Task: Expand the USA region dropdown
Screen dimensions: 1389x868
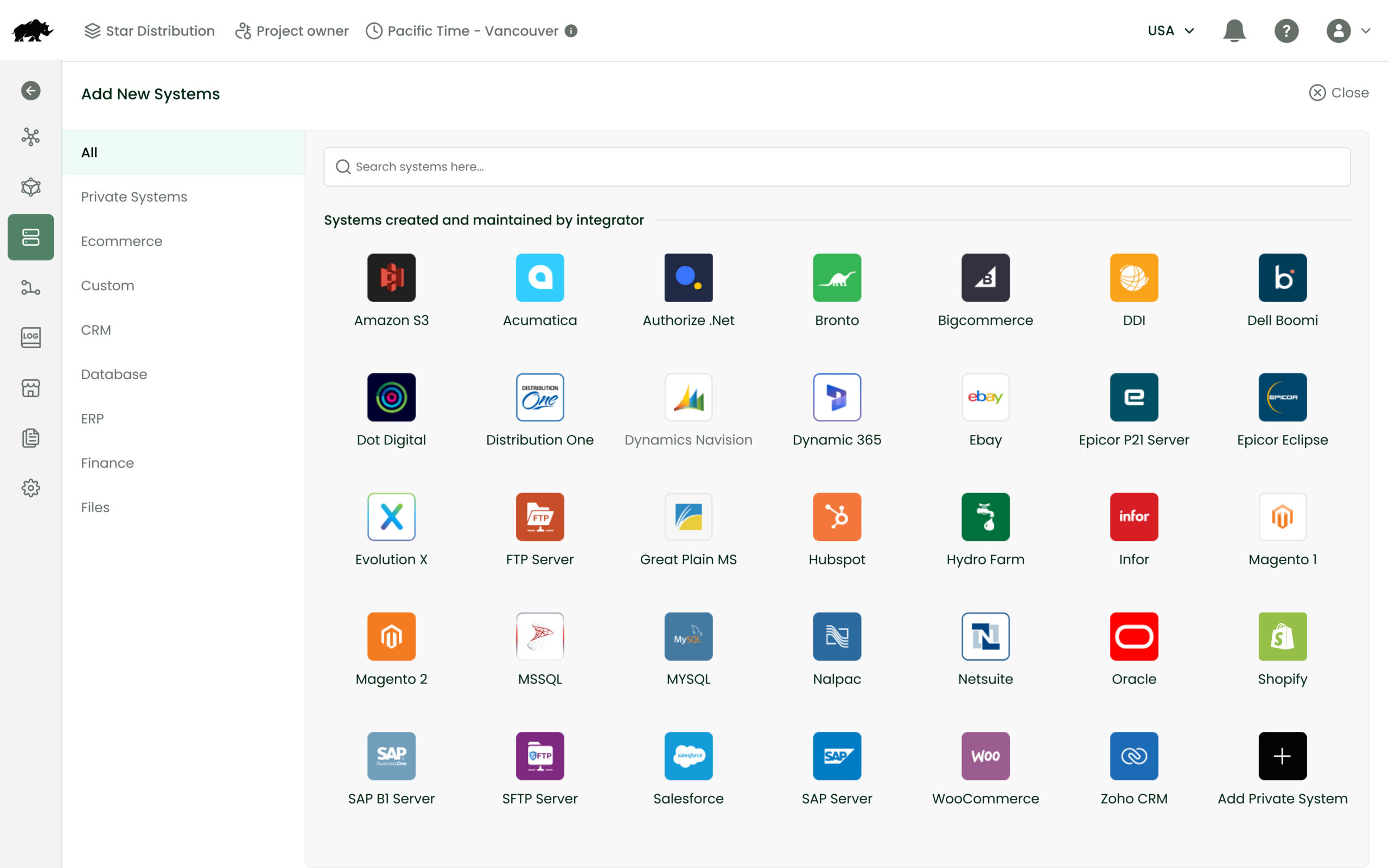Action: tap(1171, 30)
